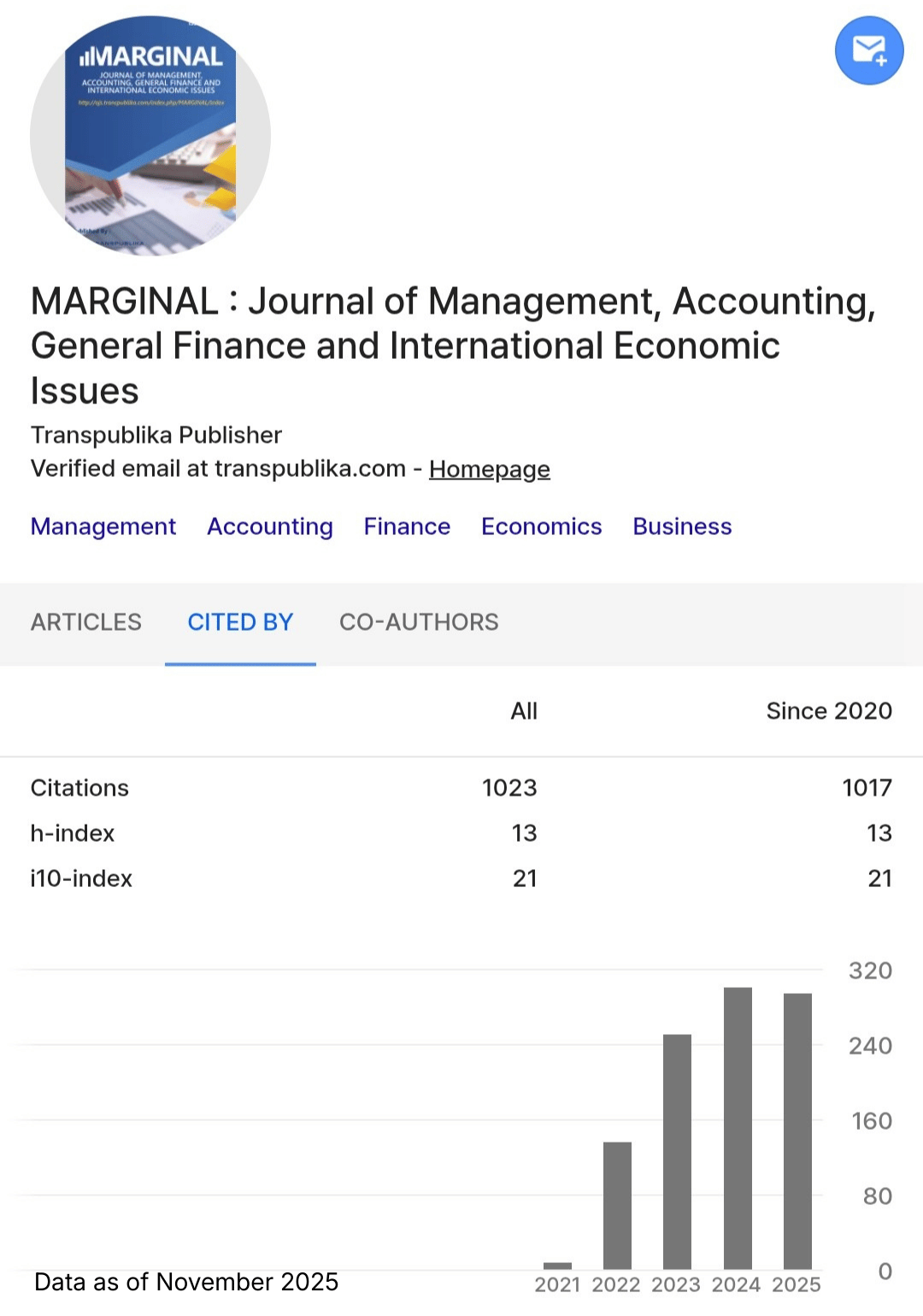Switch to the Articles tab

click(x=86, y=622)
